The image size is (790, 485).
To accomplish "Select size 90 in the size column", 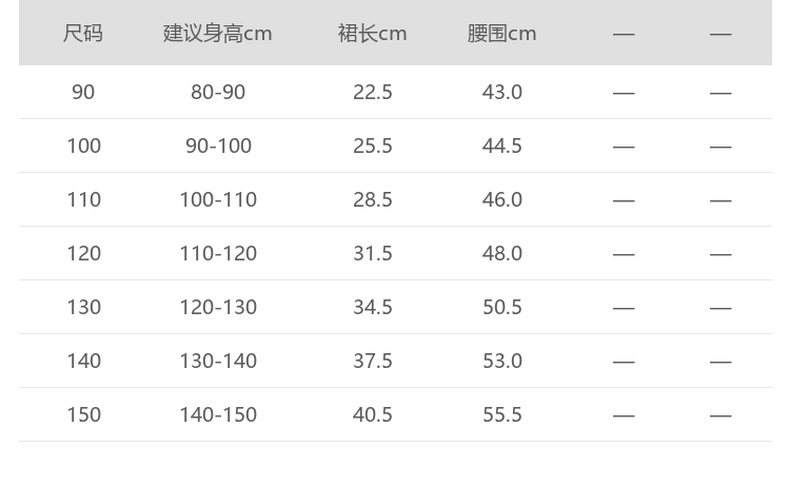I will (83, 92).
